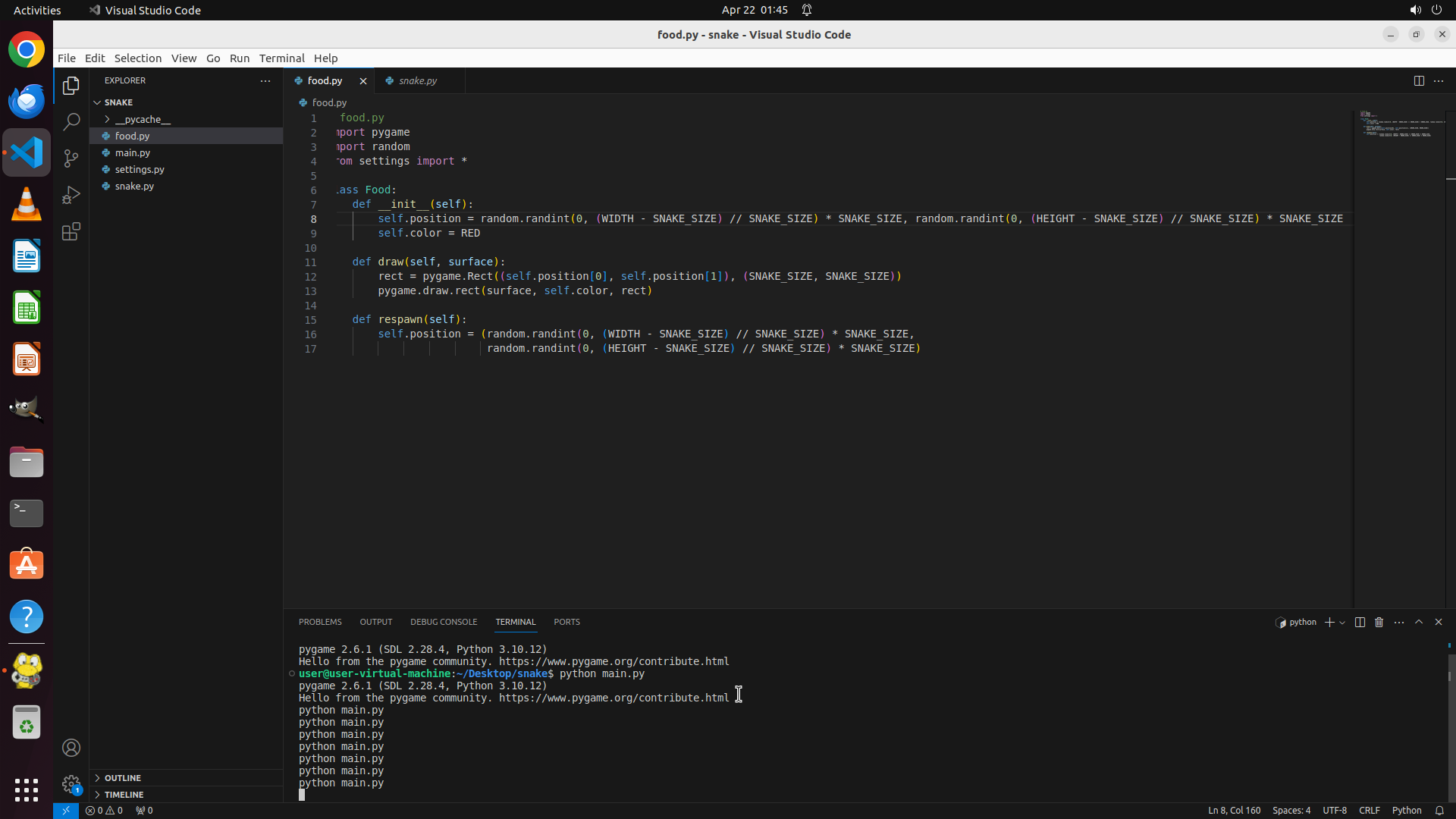Toggle maximized panel size with chevron-up
Image resolution: width=1456 pixels, height=819 pixels.
click(1419, 622)
